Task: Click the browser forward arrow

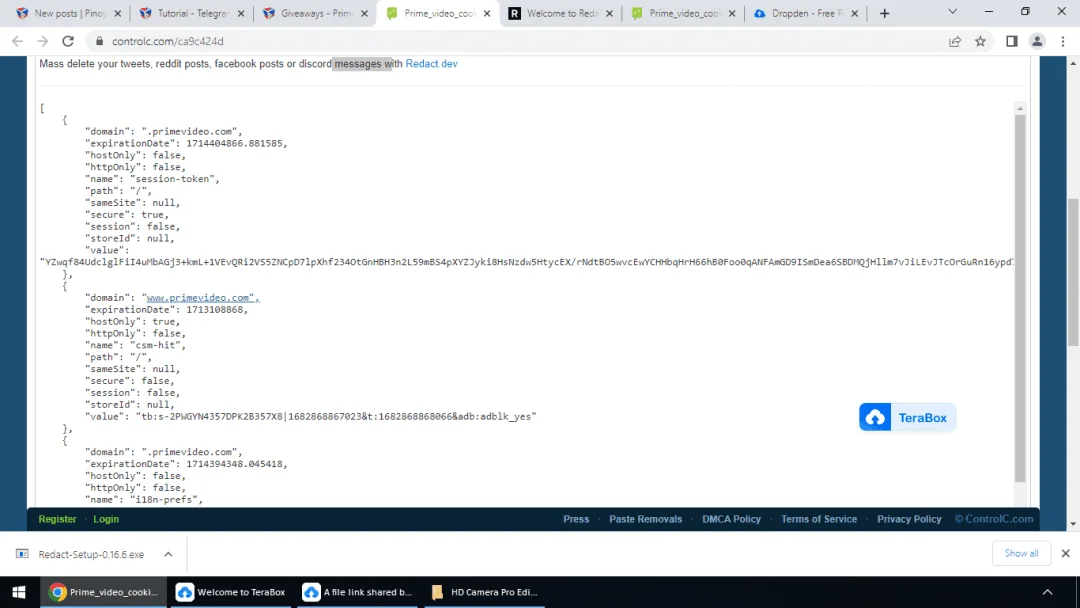Action: (x=43, y=41)
